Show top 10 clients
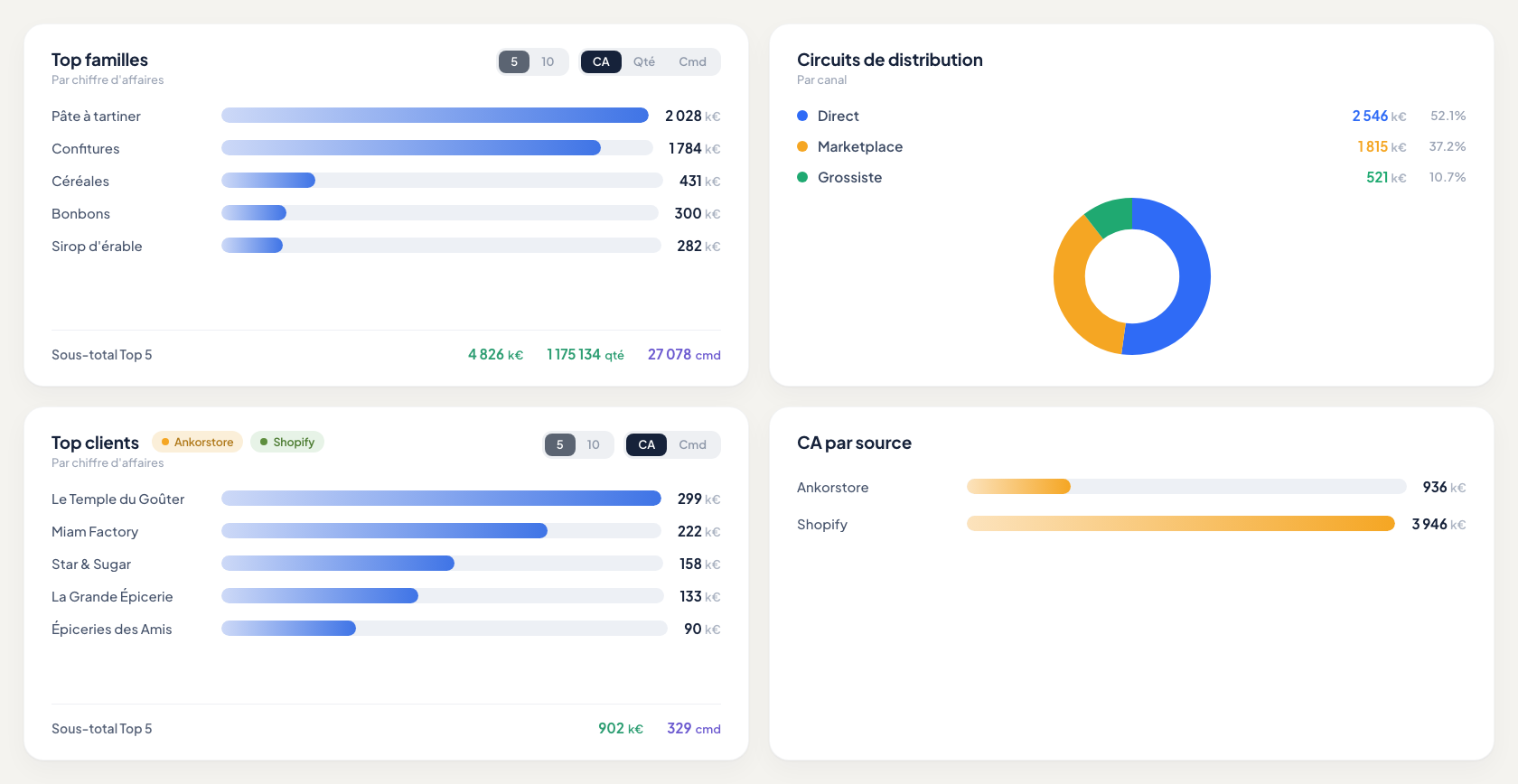1518x784 pixels. [x=593, y=444]
